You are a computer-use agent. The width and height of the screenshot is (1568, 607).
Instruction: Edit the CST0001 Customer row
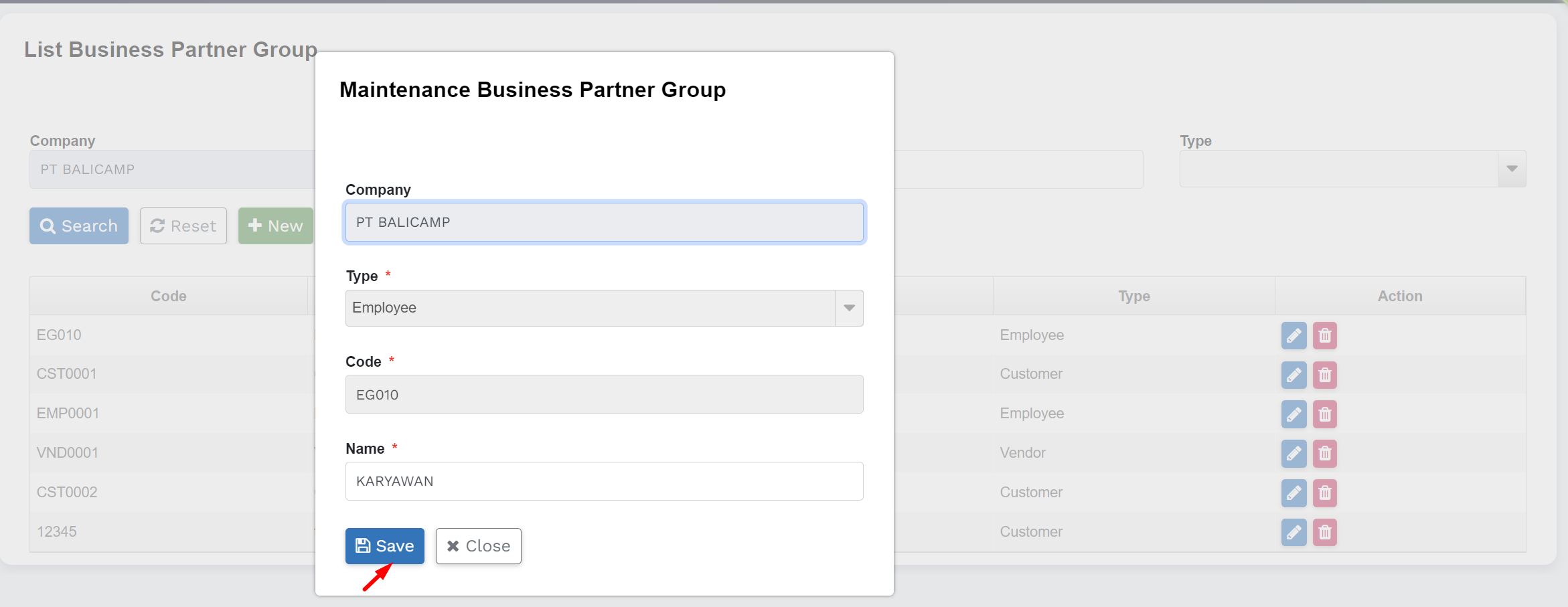1293,375
